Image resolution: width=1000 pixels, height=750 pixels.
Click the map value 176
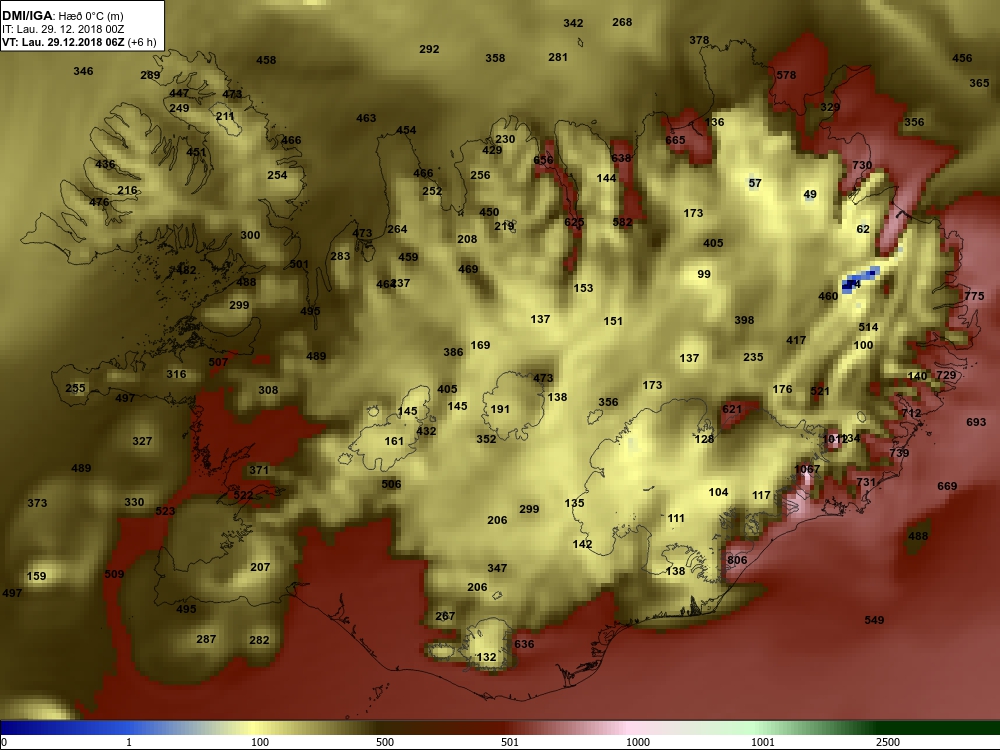(x=782, y=389)
